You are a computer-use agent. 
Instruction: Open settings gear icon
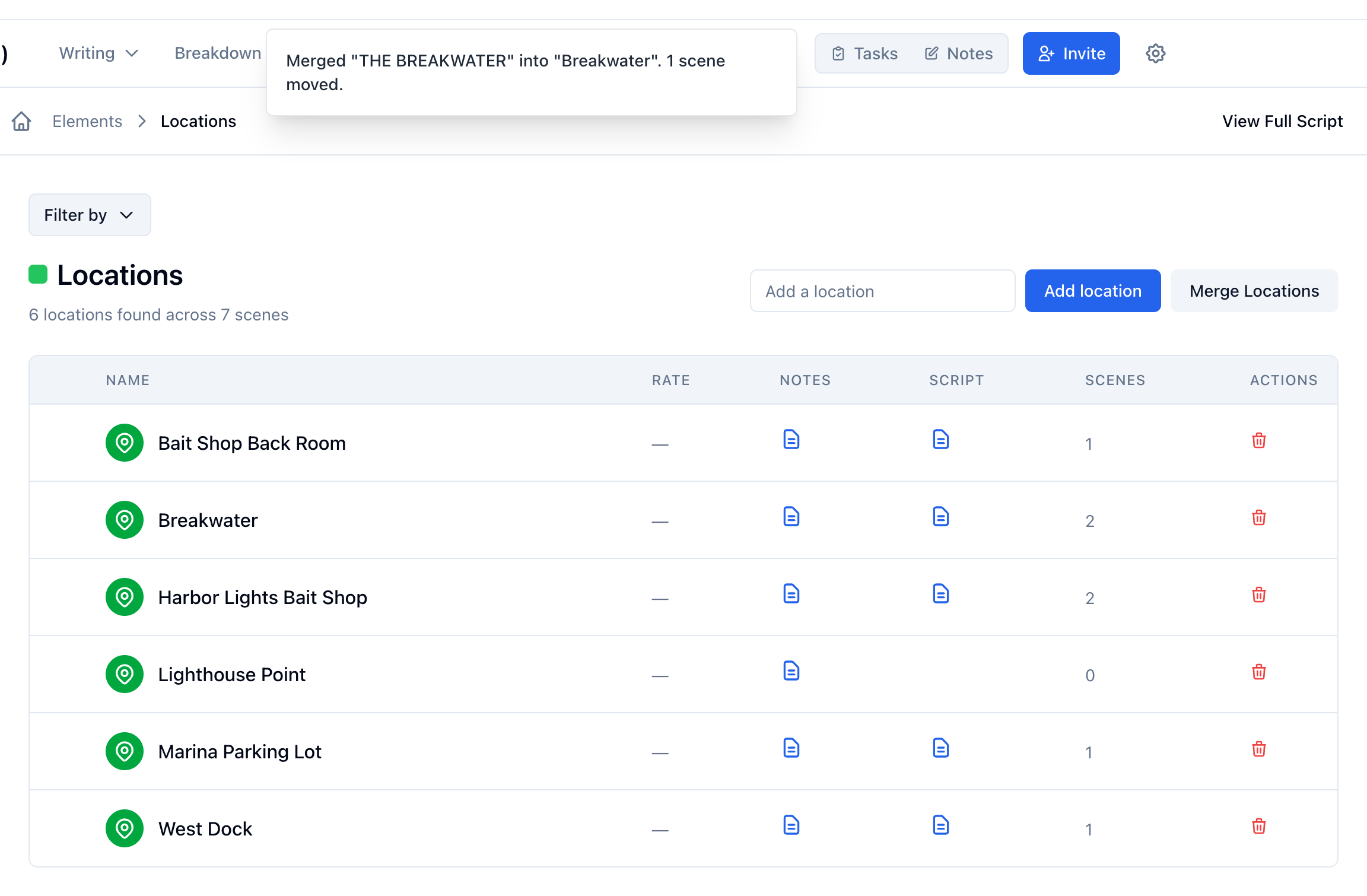[1155, 53]
